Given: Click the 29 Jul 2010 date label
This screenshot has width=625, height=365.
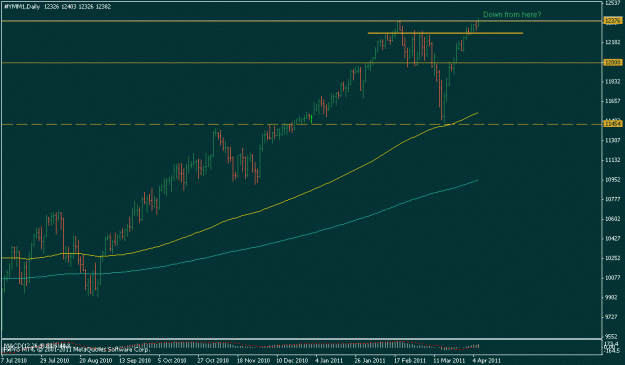Looking at the screenshot, I should (54, 360).
